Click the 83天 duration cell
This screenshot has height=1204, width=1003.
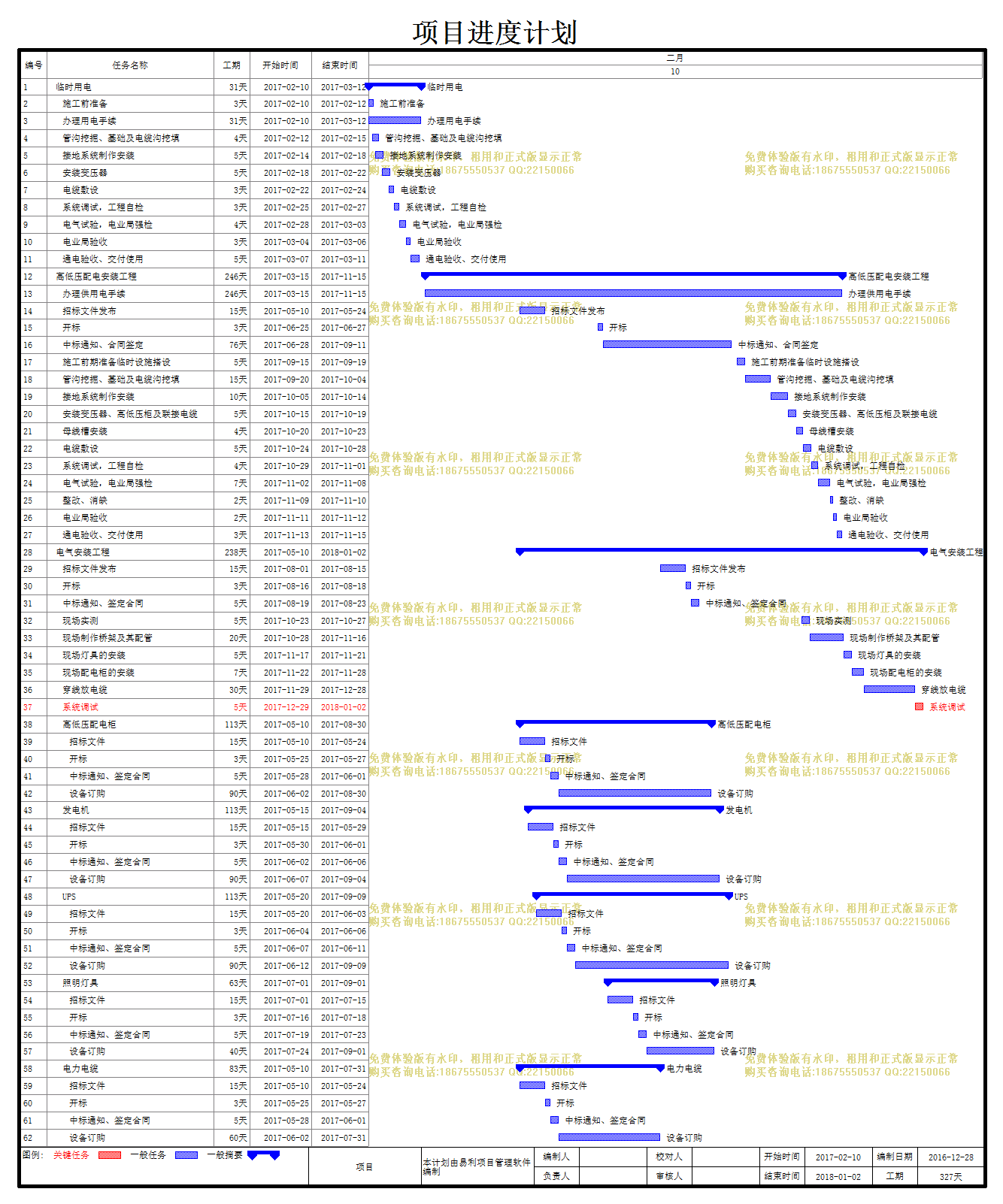[232, 1069]
